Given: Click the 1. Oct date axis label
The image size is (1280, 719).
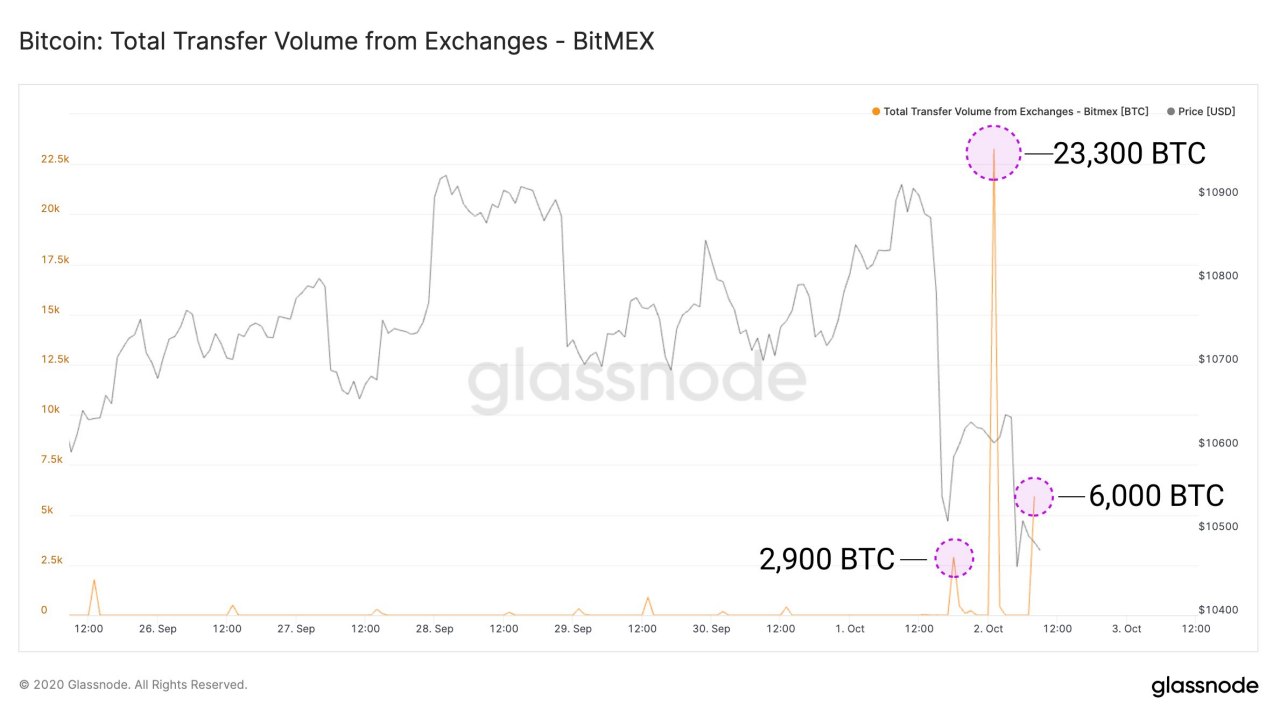Looking at the screenshot, I should pyautogui.click(x=849, y=629).
